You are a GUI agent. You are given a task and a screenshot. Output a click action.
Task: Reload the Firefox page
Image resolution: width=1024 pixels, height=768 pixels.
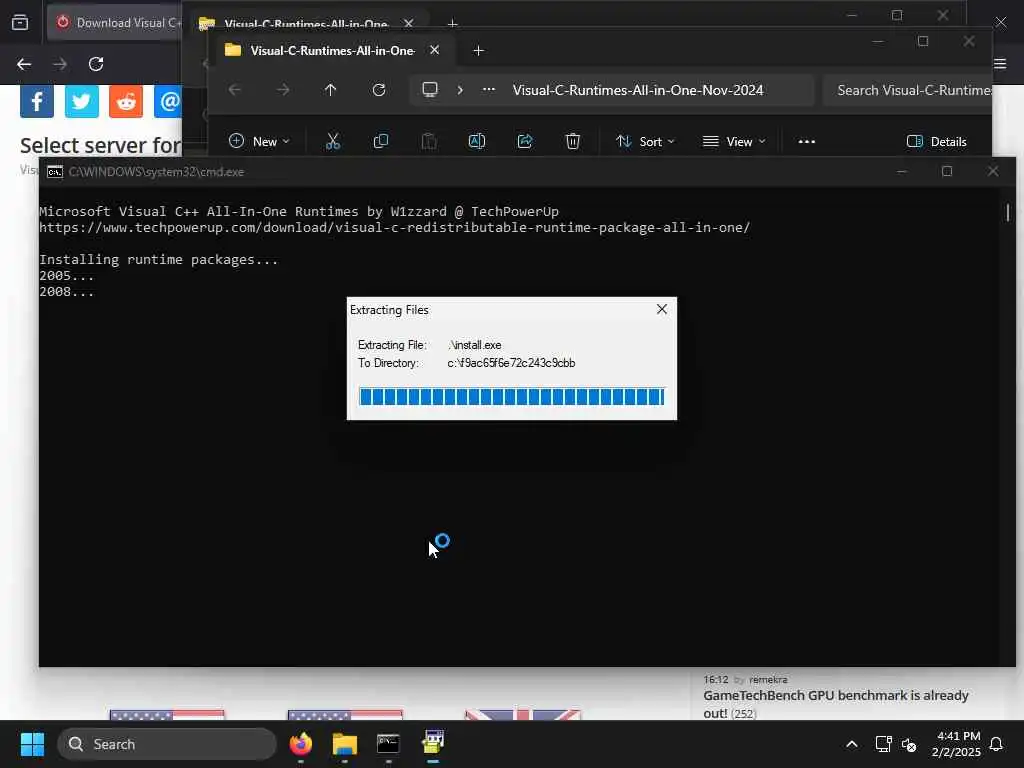coord(96,64)
